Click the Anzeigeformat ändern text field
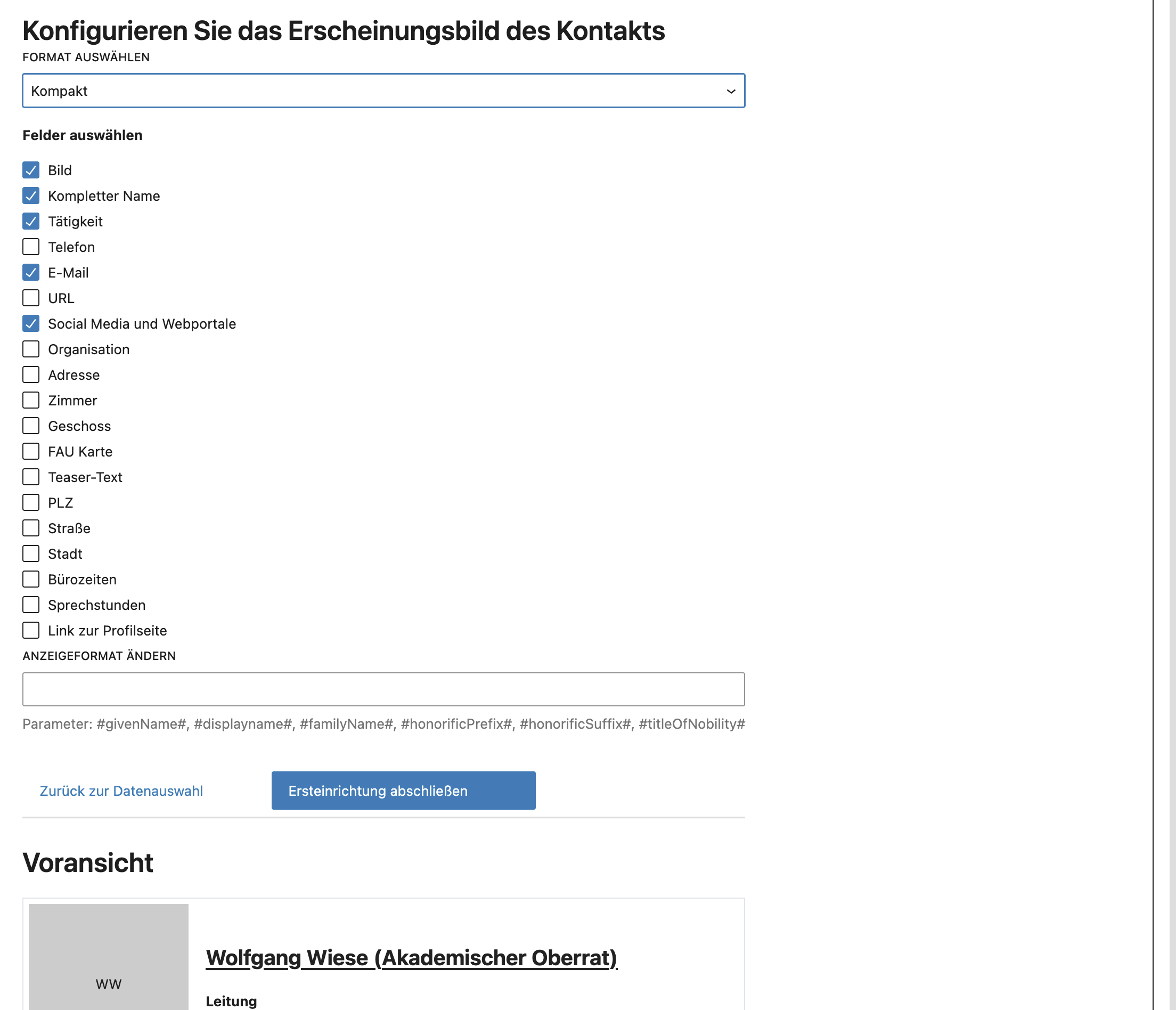1176x1010 pixels. [x=383, y=689]
